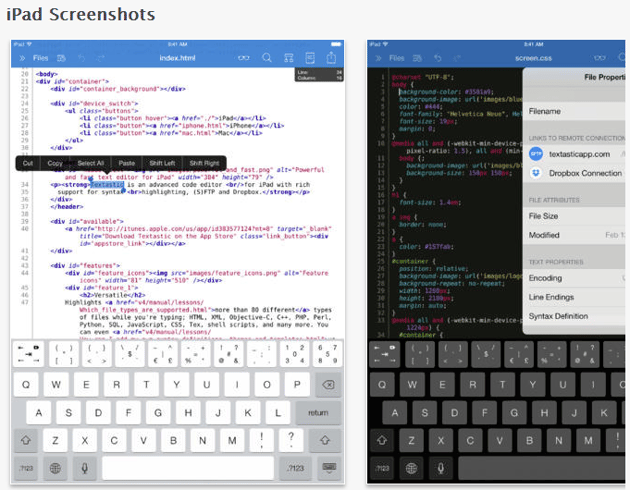Viewport: 630px width, 490px height.
Task: Open the symbol list icon beside share
Action: pyautogui.click(x=310, y=58)
